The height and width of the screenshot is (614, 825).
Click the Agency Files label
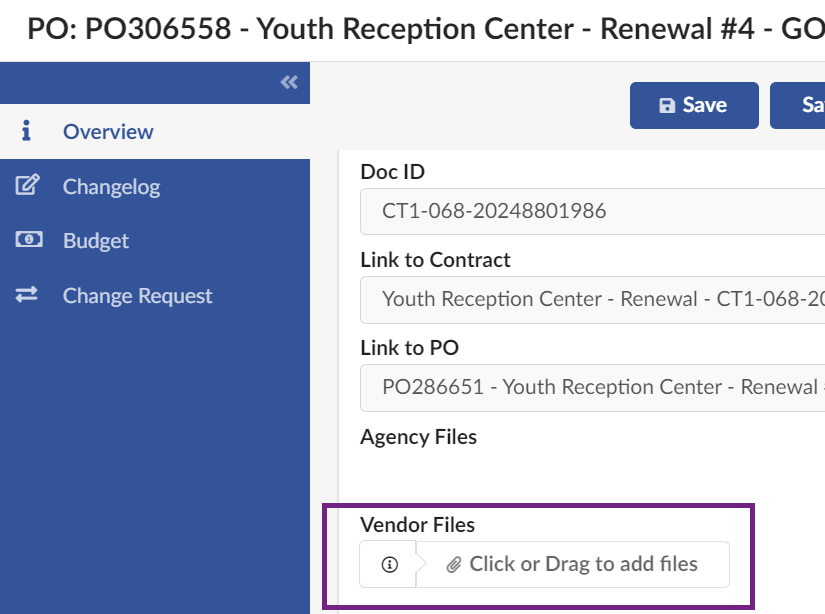pos(418,437)
